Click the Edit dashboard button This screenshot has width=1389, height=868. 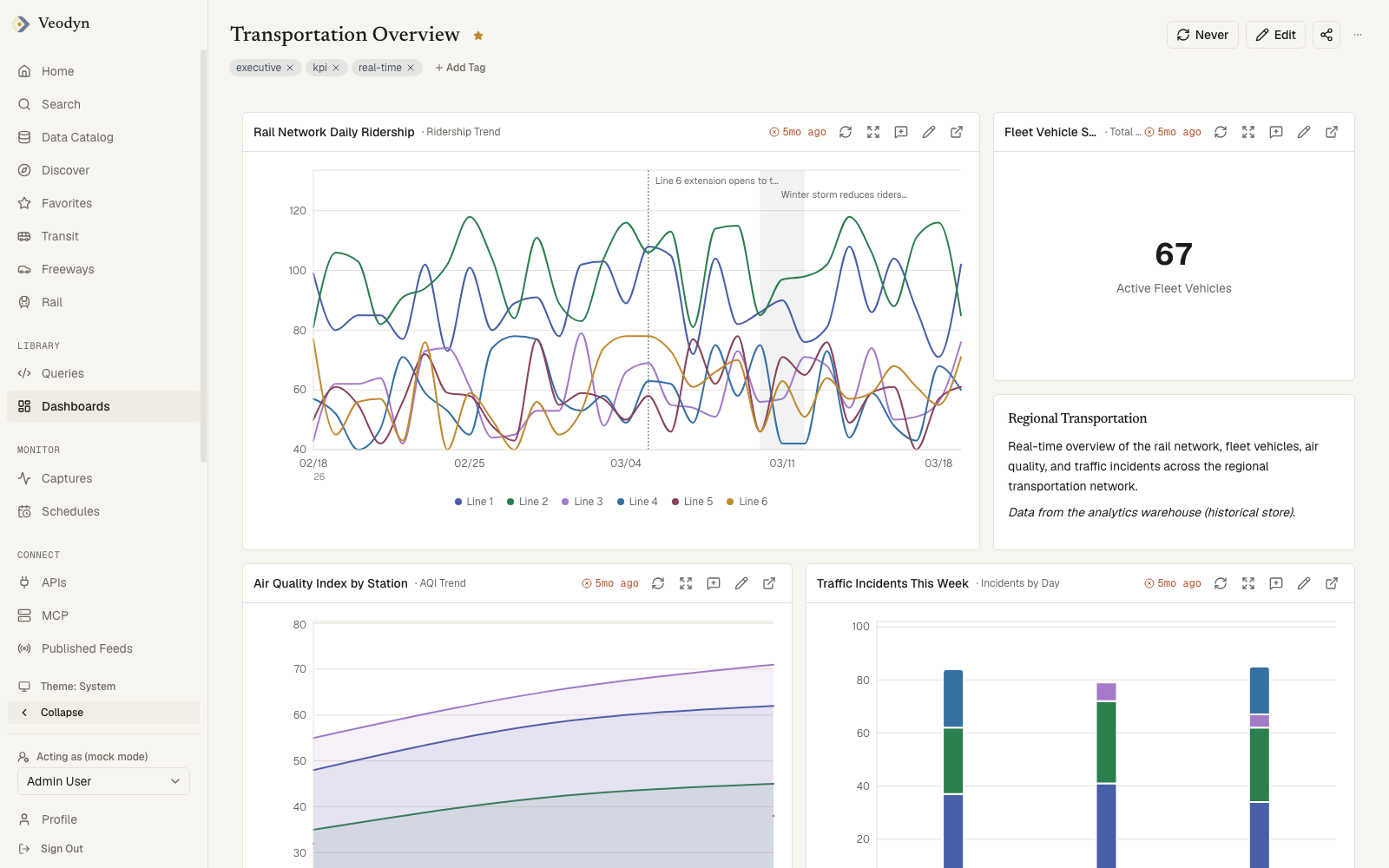[1275, 35]
